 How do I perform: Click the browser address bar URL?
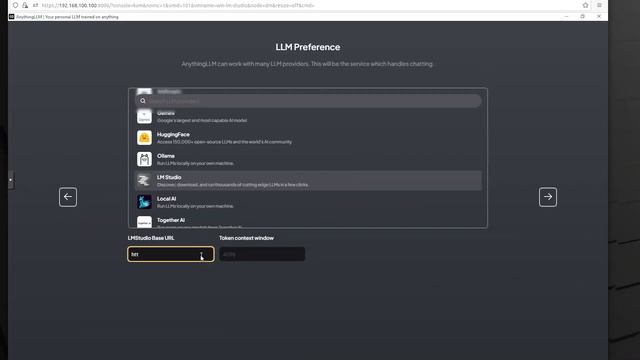pyautogui.click(x=178, y=5)
